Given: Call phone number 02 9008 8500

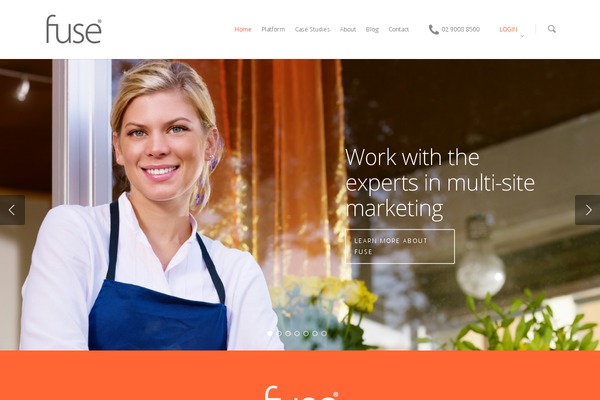Looking at the screenshot, I should pyautogui.click(x=460, y=29).
